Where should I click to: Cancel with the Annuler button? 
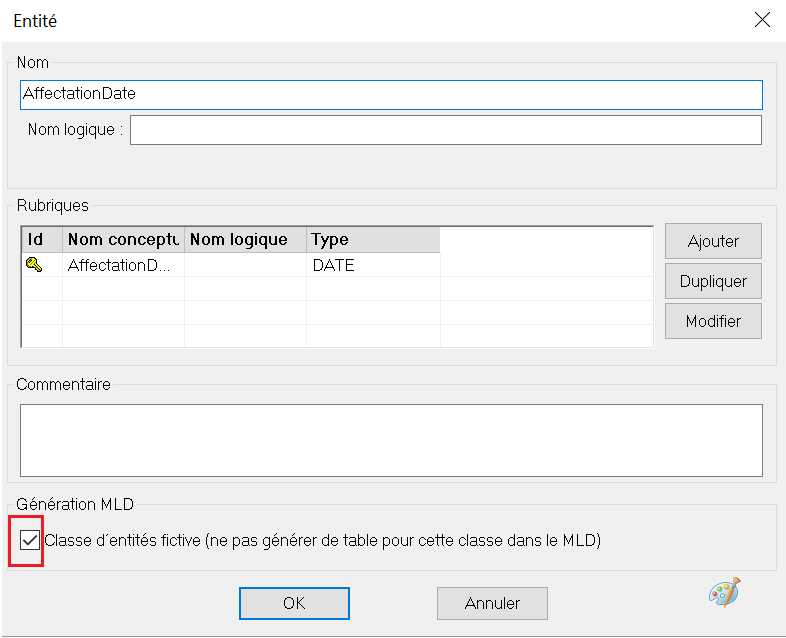492,603
